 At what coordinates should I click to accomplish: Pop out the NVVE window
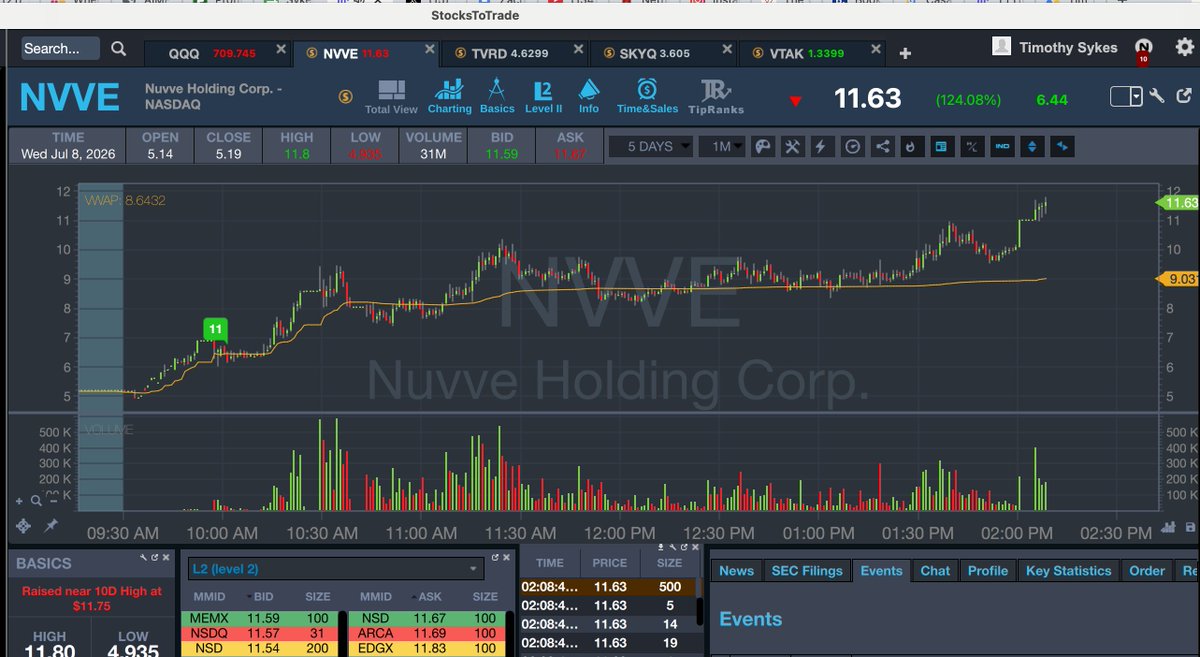[1185, 97]
